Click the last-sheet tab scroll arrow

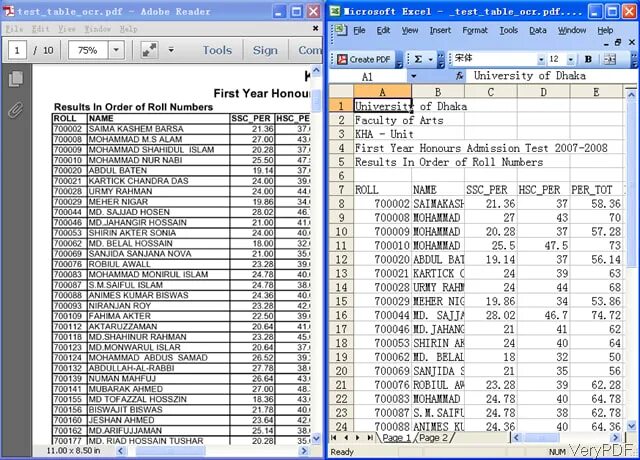coord(370,438)
